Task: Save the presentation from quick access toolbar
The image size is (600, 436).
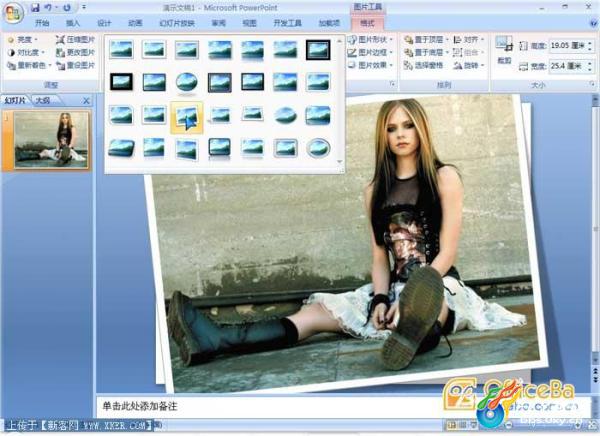Action: (35, 7)
